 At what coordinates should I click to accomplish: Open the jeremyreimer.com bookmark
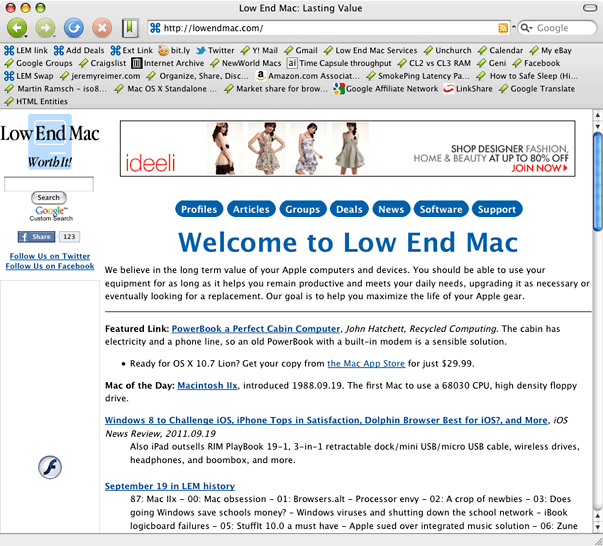pyautogui.click(x=100, y=76)
